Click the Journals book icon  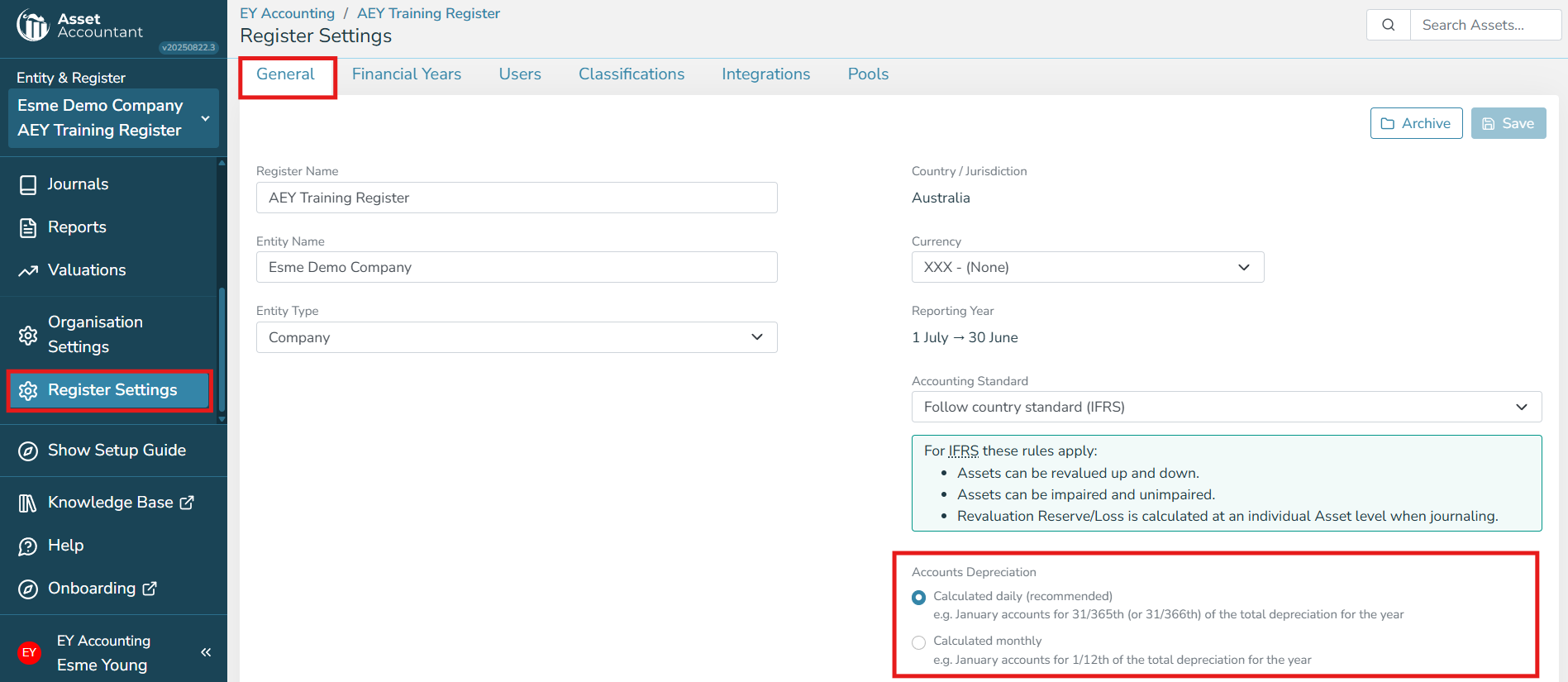click(28, 184)
